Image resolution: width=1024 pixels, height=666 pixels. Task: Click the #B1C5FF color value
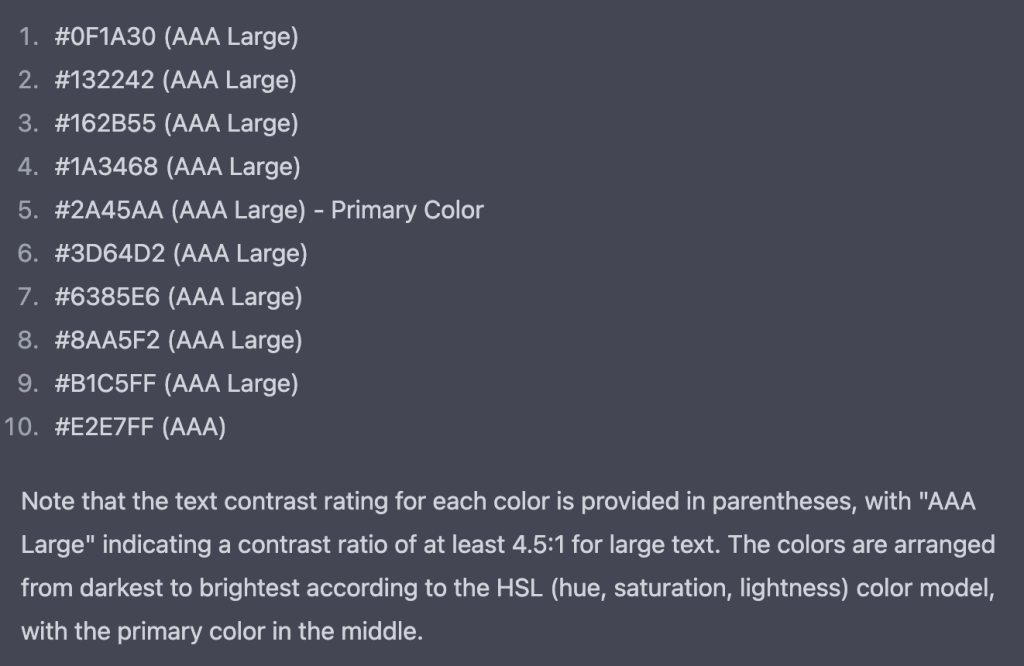[x=105, y=384]
